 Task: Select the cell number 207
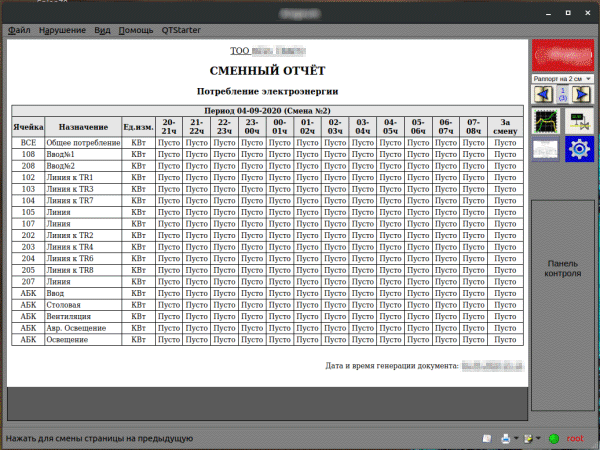click(28, 282)
